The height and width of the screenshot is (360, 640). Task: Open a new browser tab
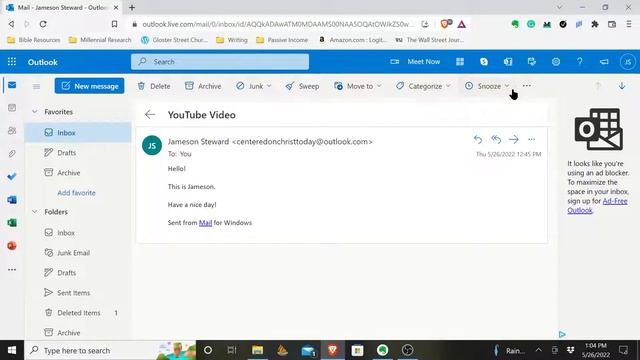pyautogui.click(x=132, y=7)
